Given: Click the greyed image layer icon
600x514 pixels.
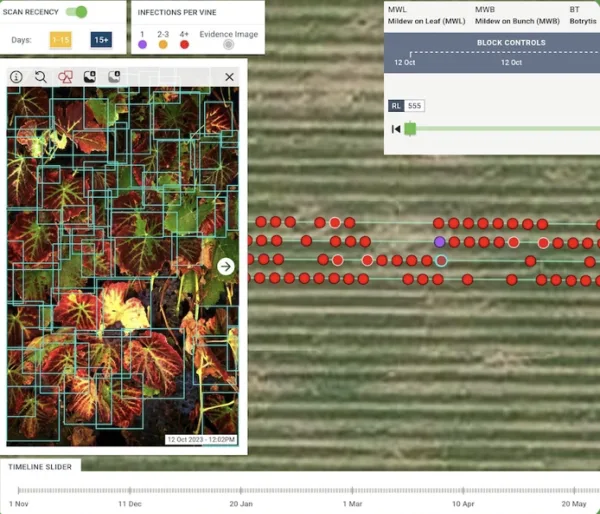Looking at the screenshot, I should tap(114, 77).
